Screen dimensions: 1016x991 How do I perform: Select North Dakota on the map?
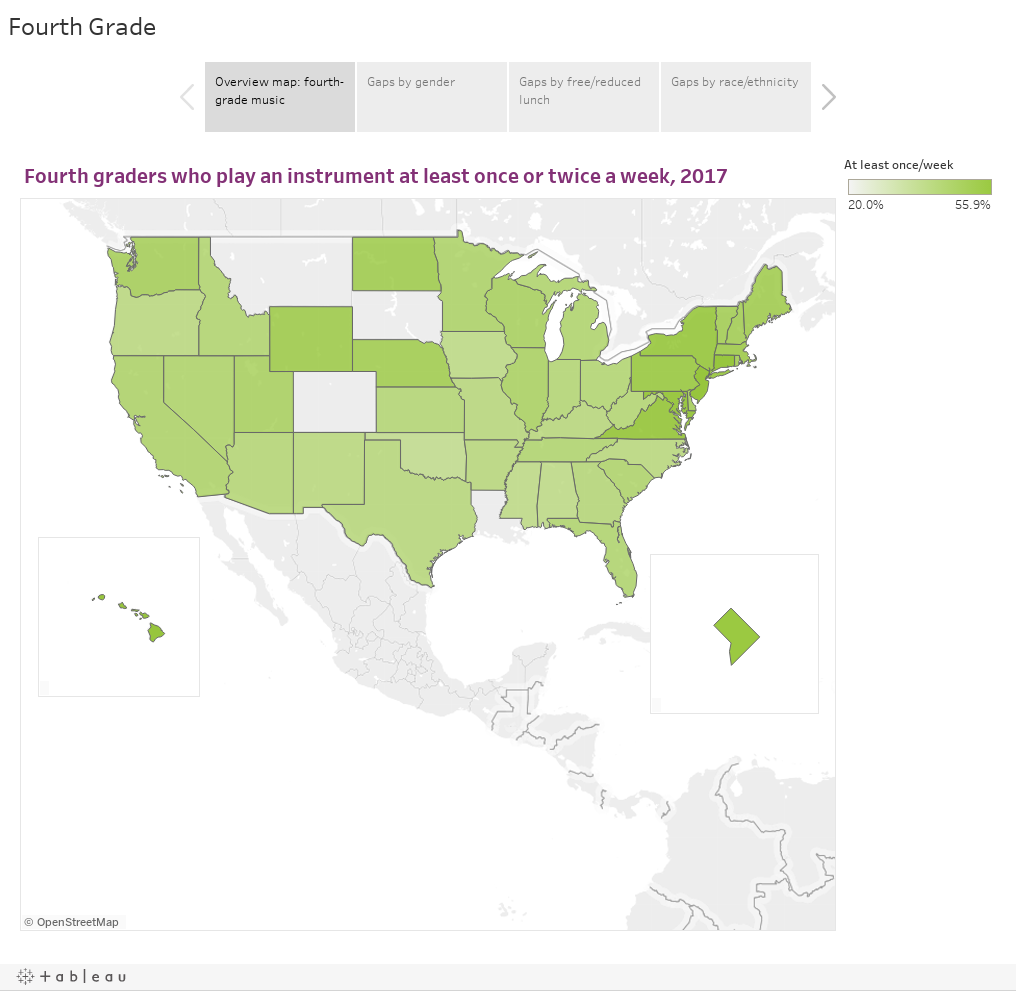pyautogui.click(x=395, y=264)
